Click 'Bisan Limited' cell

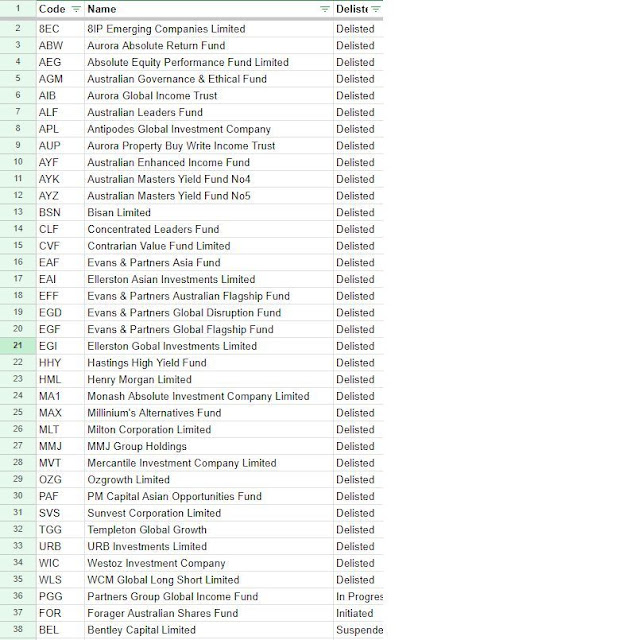209,213
